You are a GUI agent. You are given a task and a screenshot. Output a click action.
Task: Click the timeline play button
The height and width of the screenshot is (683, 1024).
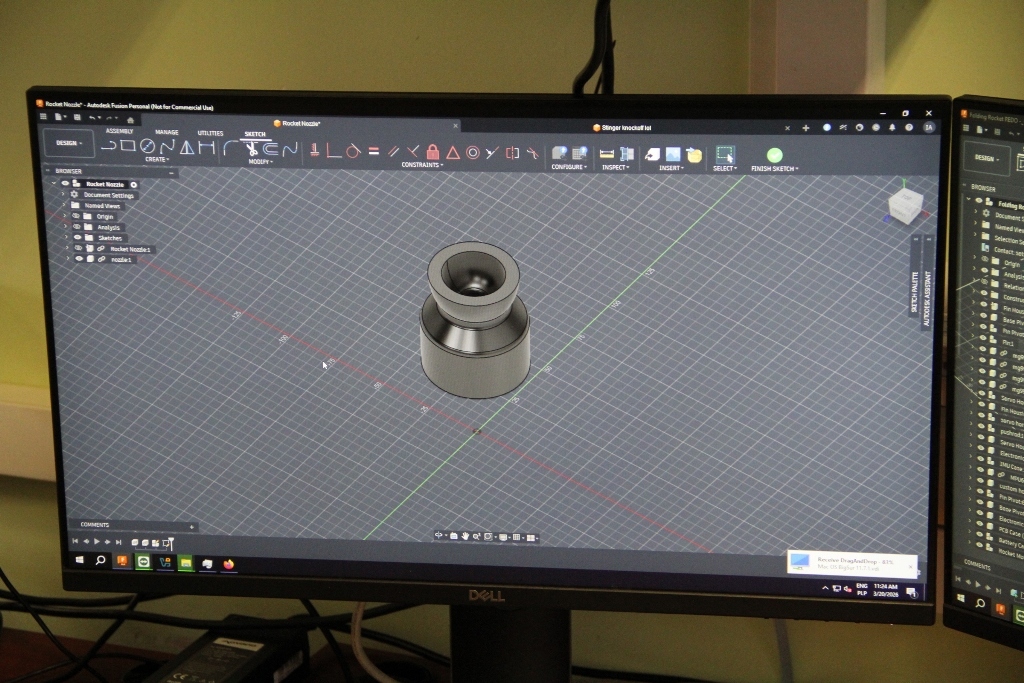(97, 542)
